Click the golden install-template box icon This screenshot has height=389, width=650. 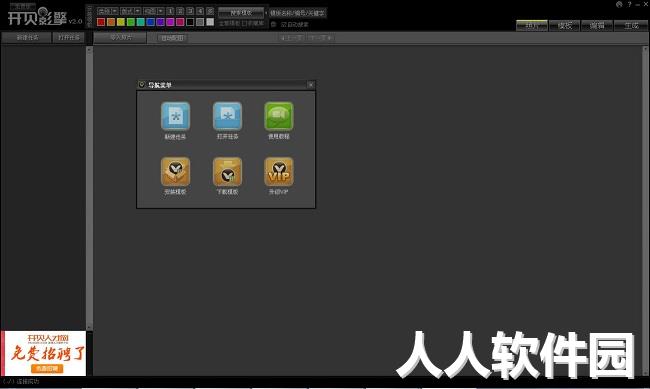tap(175, 171)
